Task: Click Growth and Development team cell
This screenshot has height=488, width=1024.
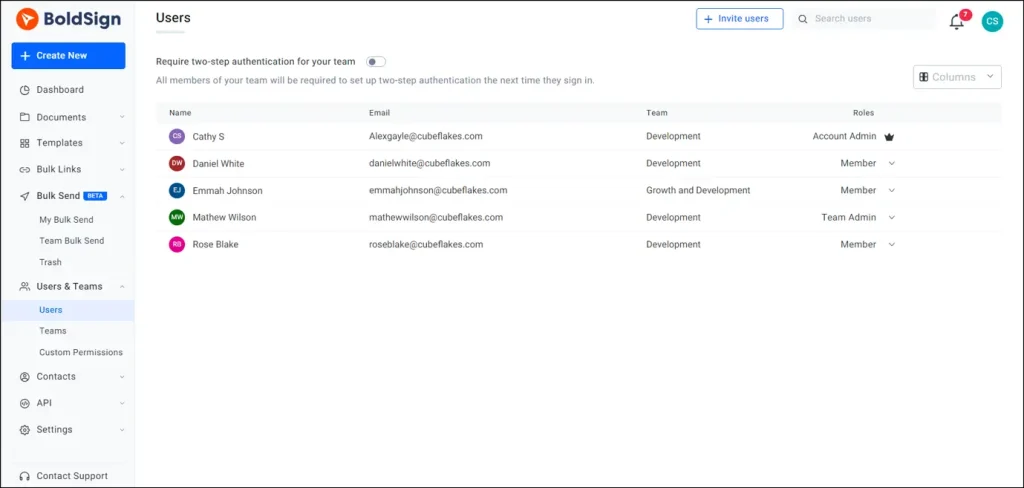Action: click(698, 191)
